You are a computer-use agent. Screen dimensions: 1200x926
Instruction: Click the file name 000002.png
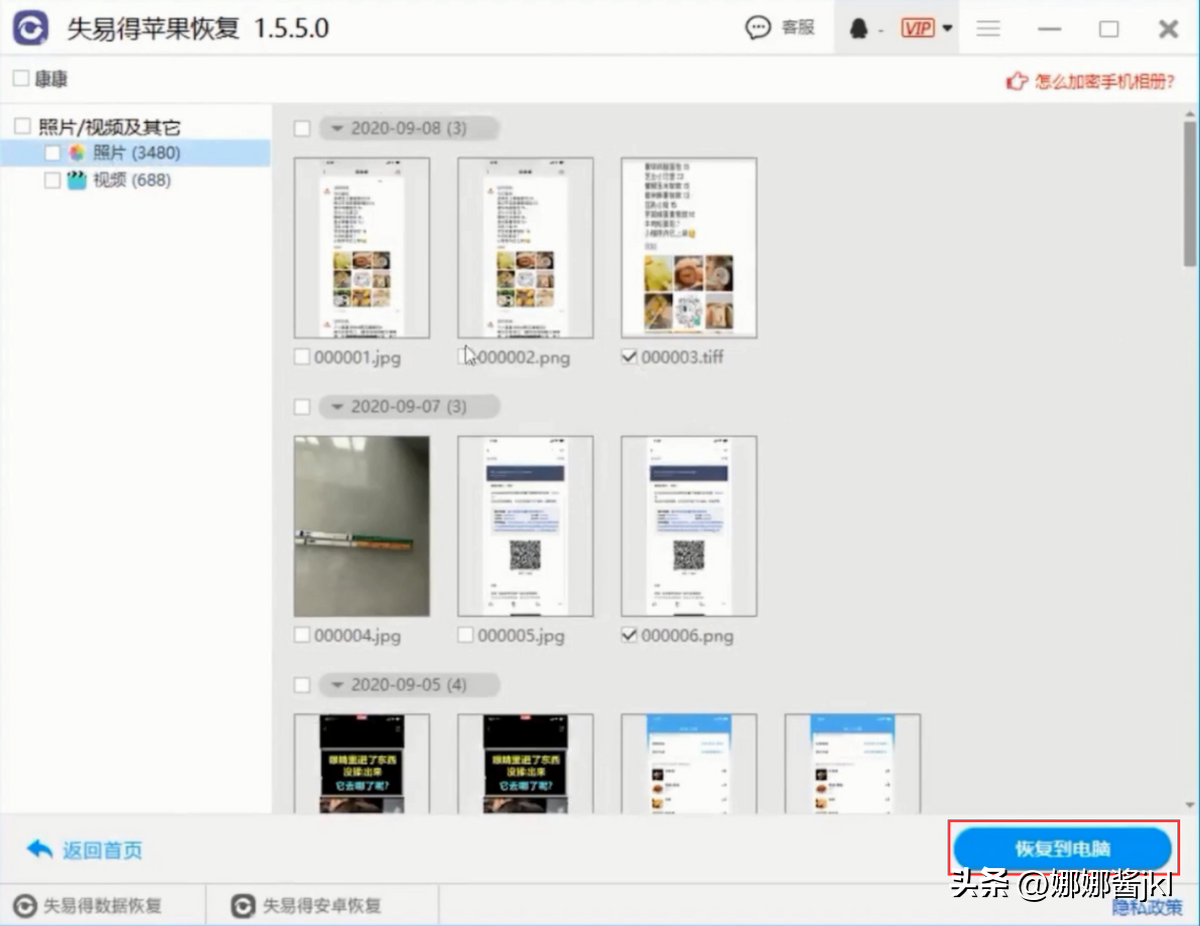524,357
